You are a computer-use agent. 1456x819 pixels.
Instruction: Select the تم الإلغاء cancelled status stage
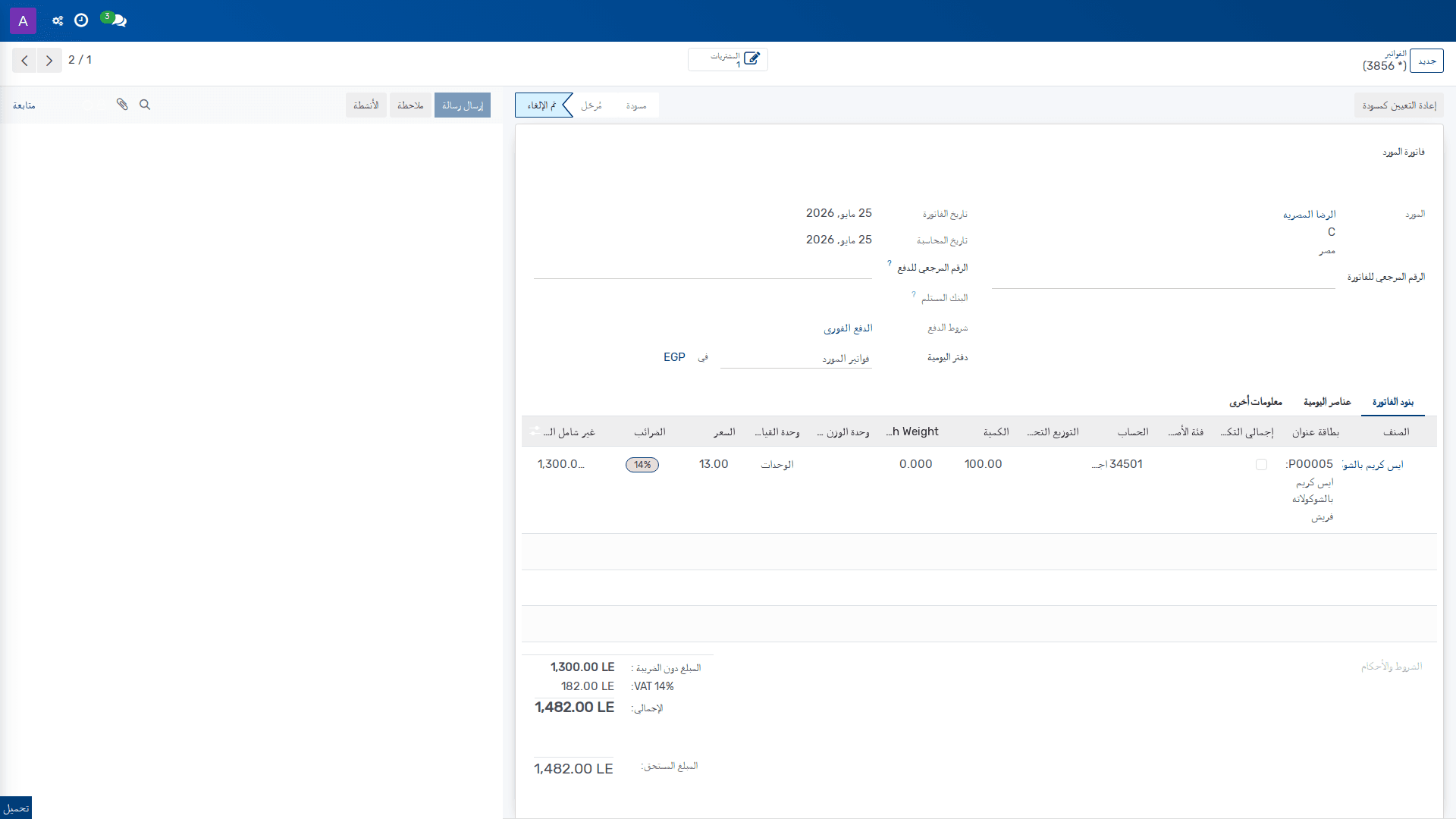click(541, 105)
